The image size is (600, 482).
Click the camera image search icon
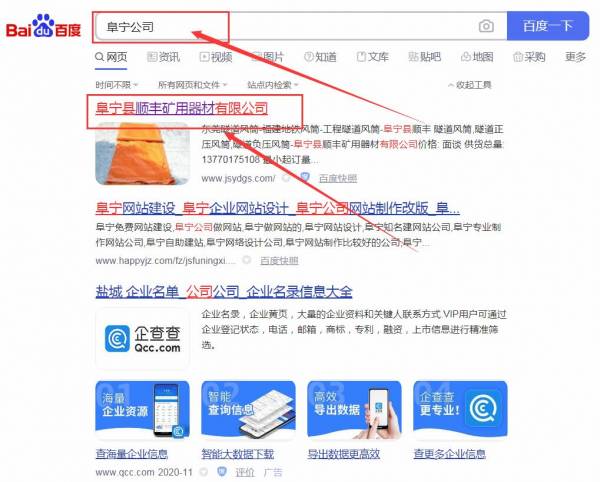[486, 26]
